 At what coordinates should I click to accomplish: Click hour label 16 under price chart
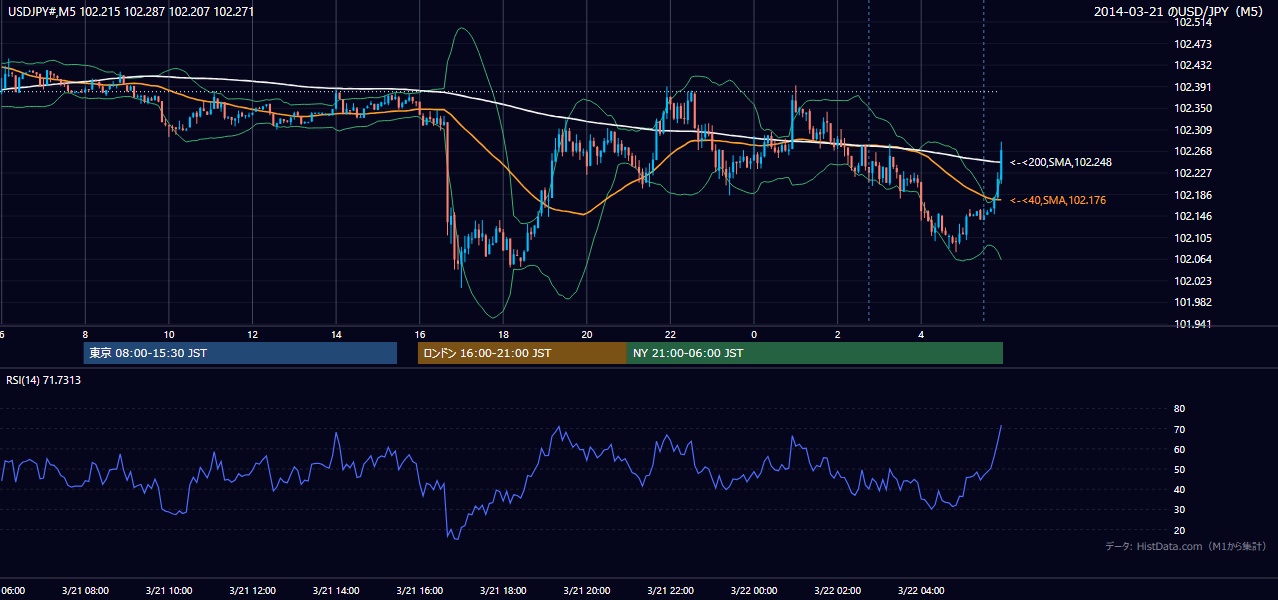point(420,334)
